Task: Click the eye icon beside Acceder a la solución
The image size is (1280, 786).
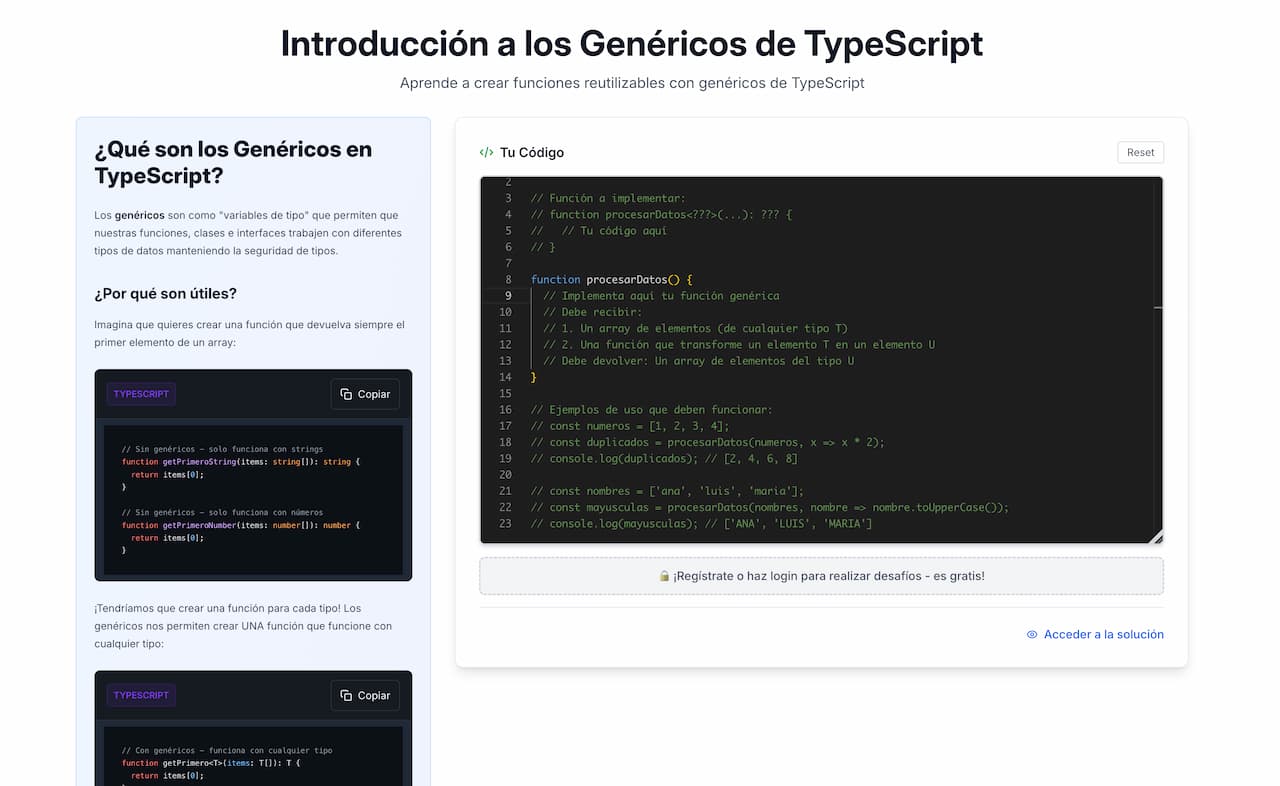Action: pos(1032,635)
